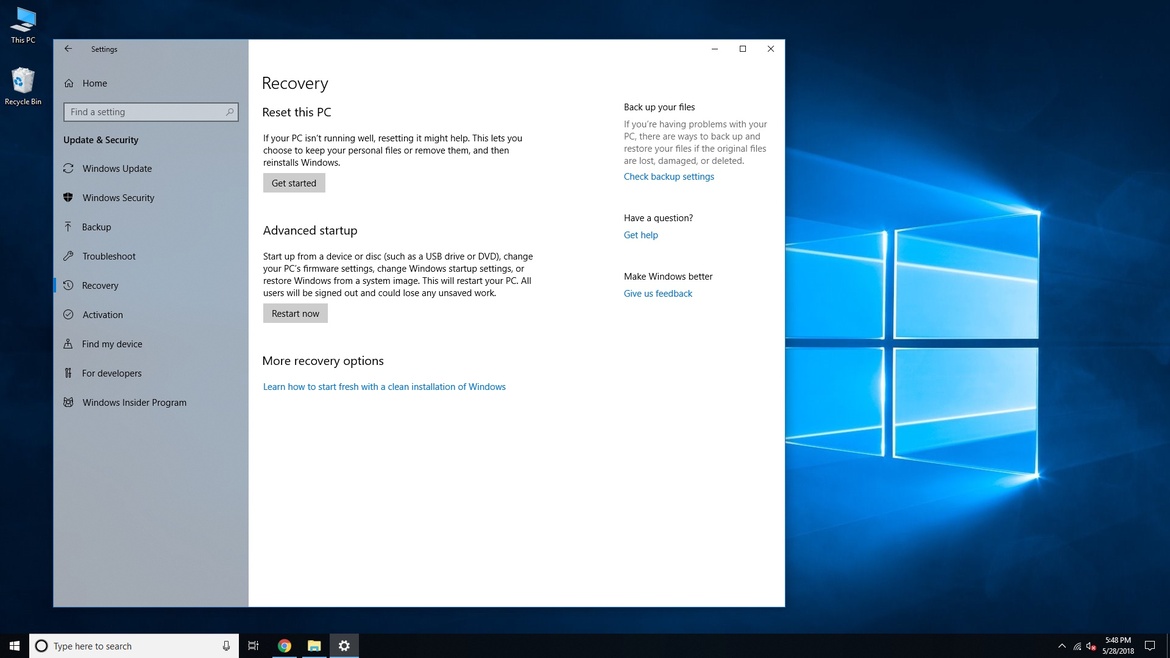Click the "More recovery options" heading
The width and height of the screenshot is (1170, 658).
tap(322, 360)
